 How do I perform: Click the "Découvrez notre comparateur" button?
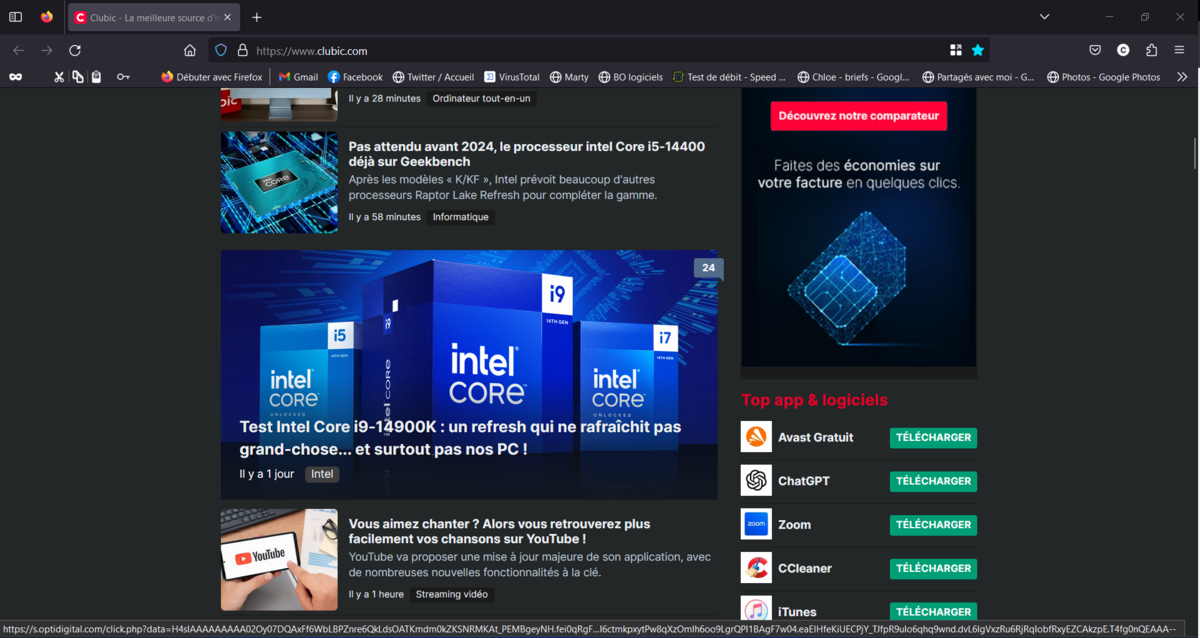tap(858, 115)
